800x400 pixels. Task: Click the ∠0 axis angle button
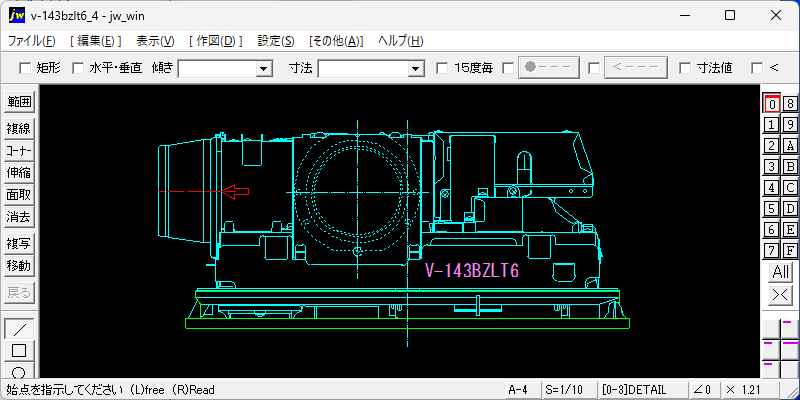pyautogui.click(x=703, y=390)
